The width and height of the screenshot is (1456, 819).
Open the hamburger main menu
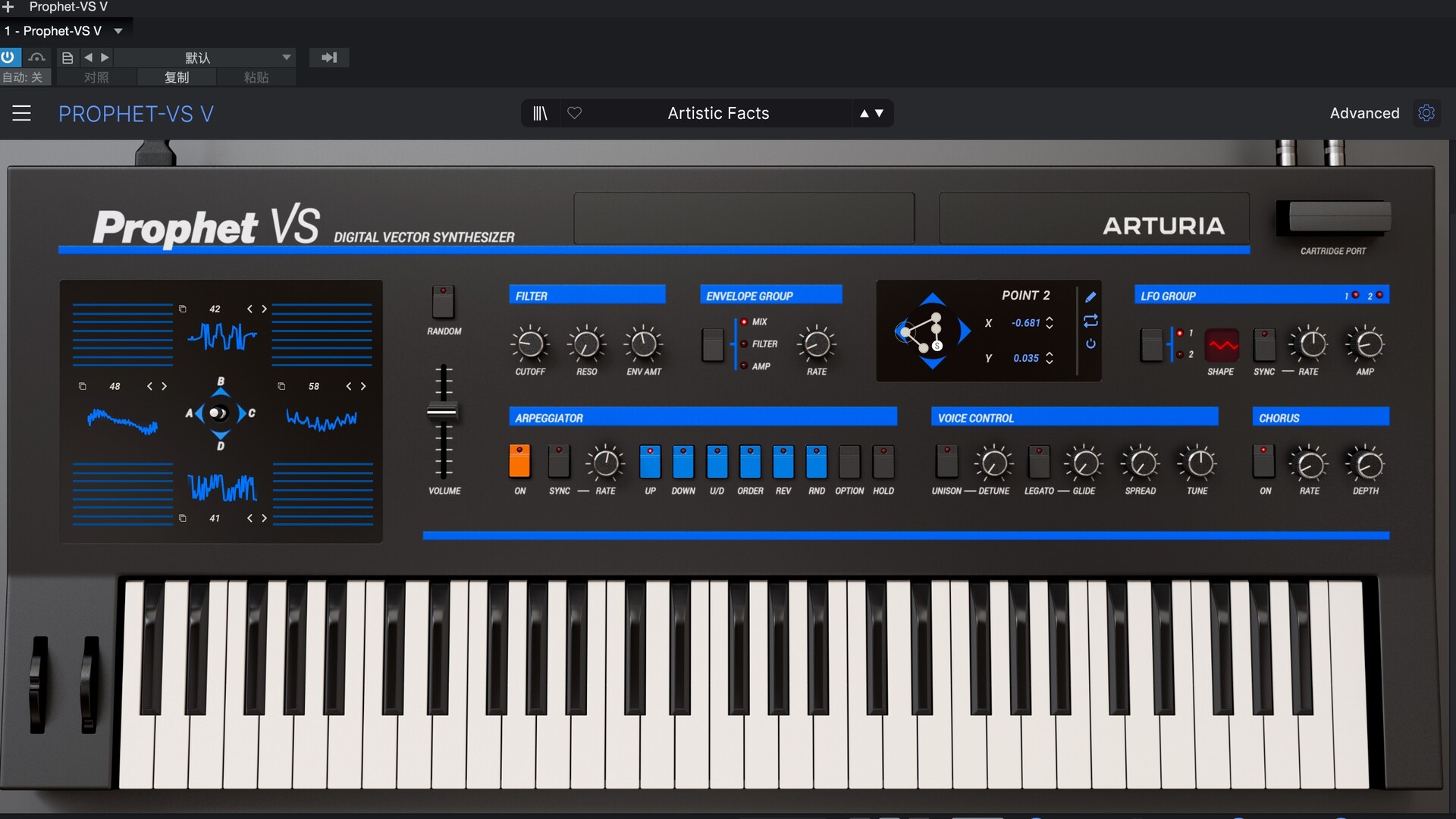point(22,114)
